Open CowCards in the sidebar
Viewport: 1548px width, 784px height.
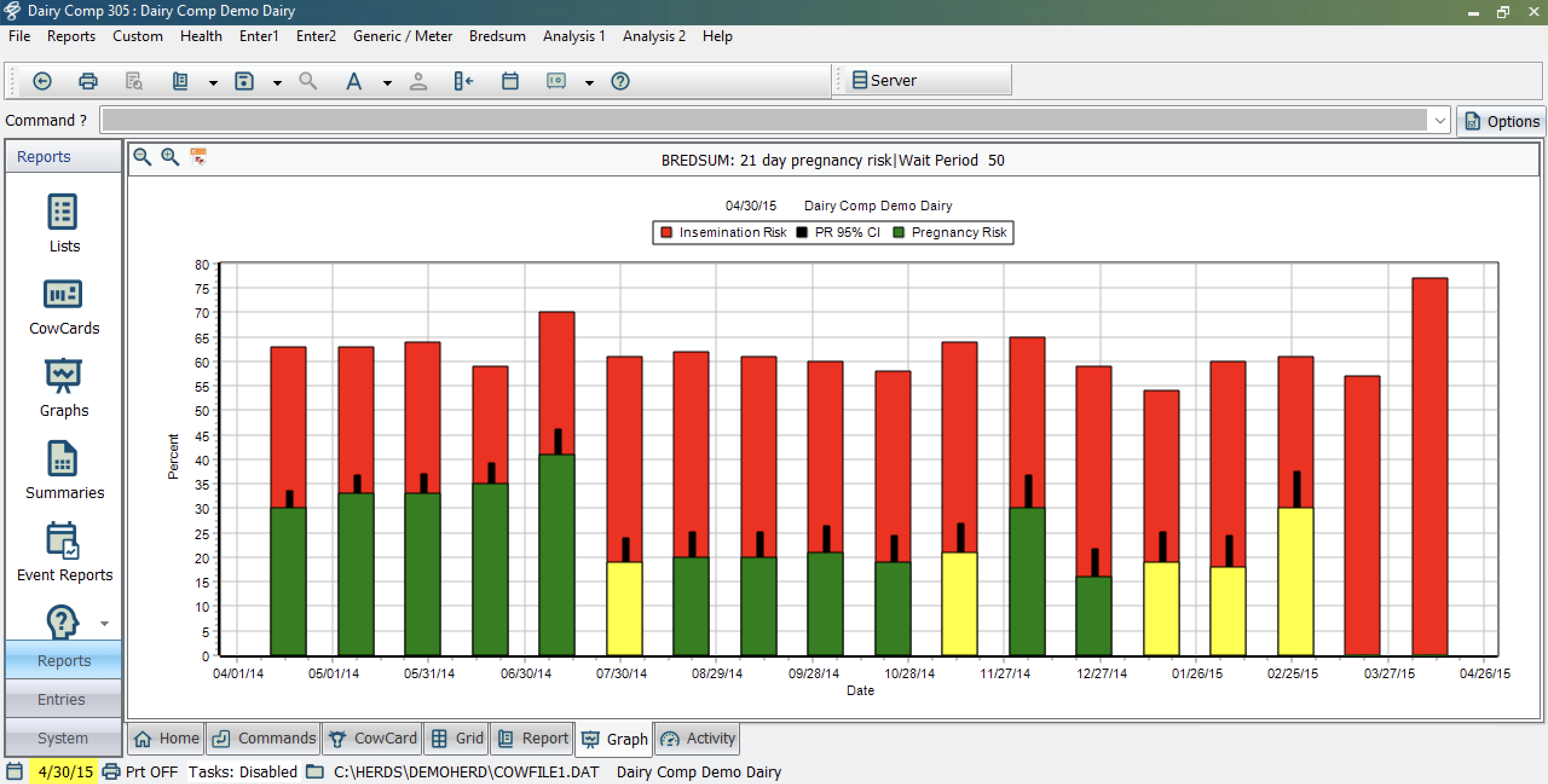point(63,307)
